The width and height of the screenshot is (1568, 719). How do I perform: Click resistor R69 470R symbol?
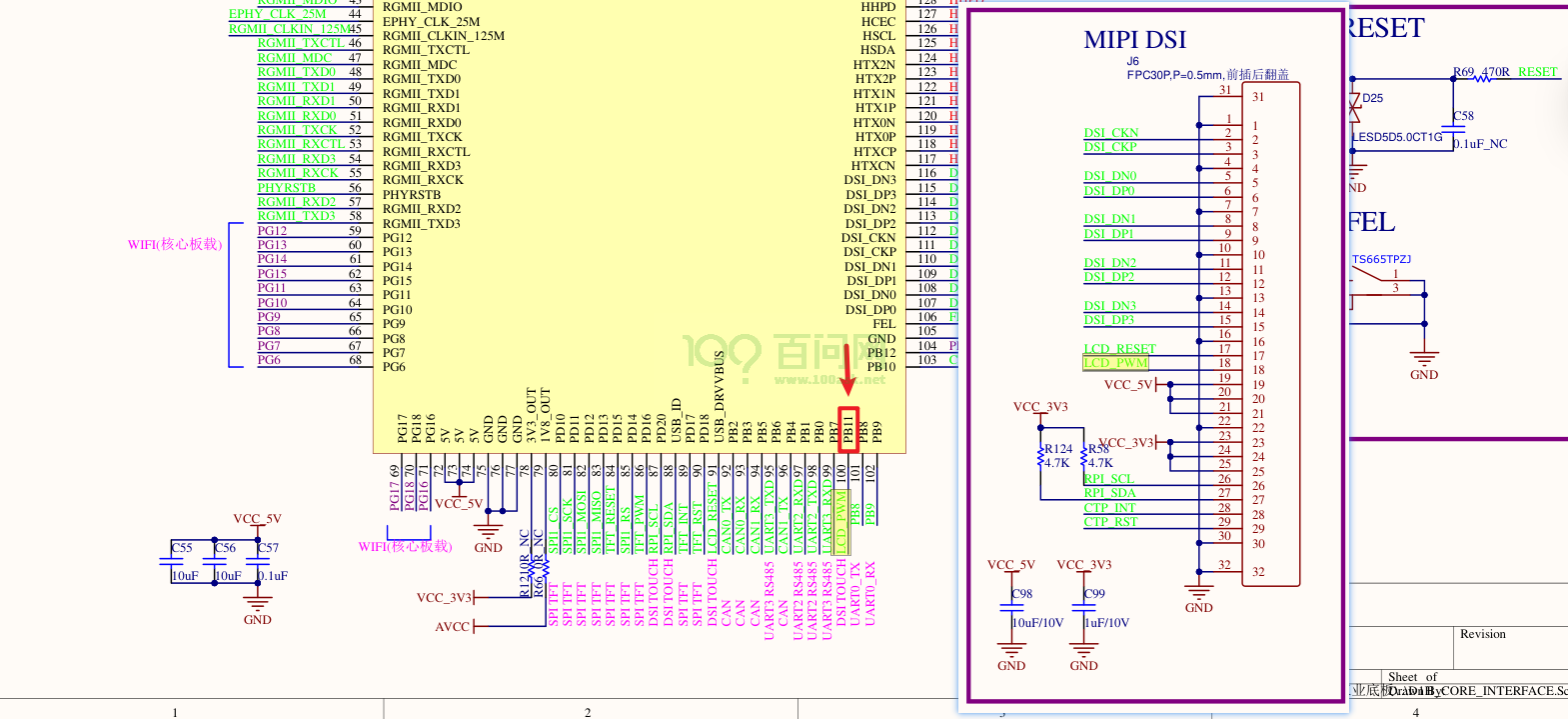[x=1482, y=78]
